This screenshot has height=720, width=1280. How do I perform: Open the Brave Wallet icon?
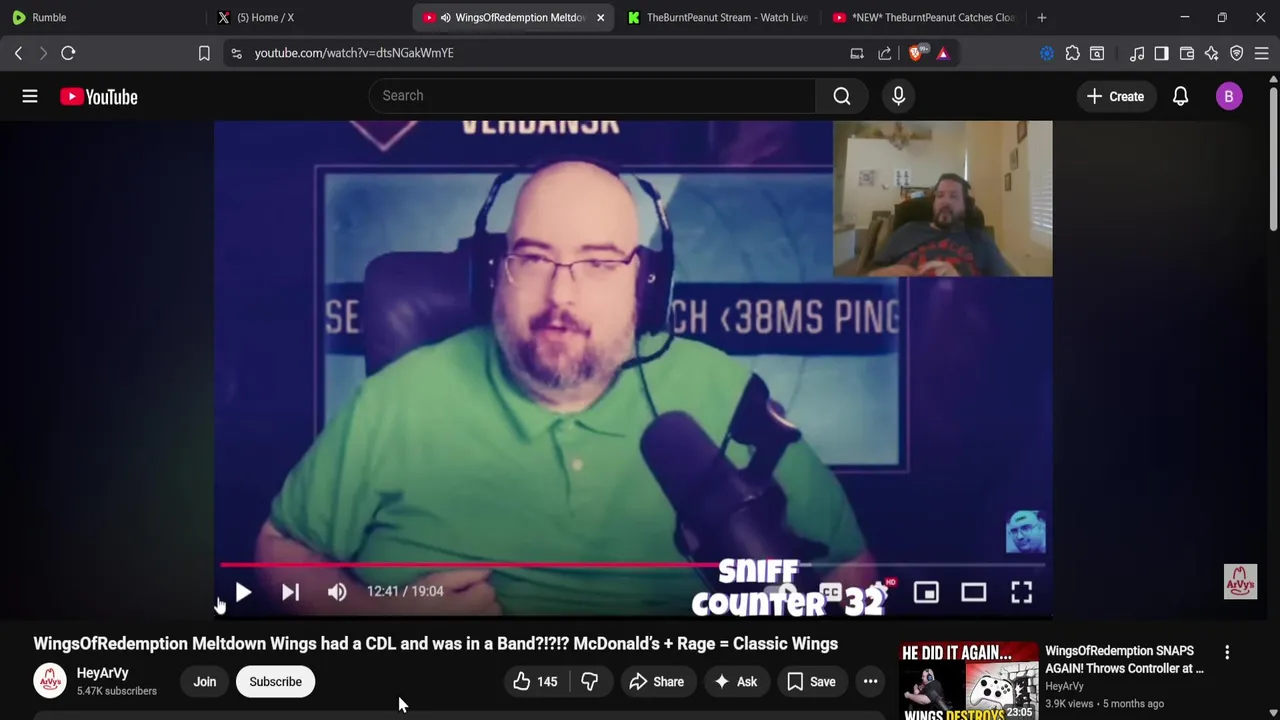(x=1187, y=53)
